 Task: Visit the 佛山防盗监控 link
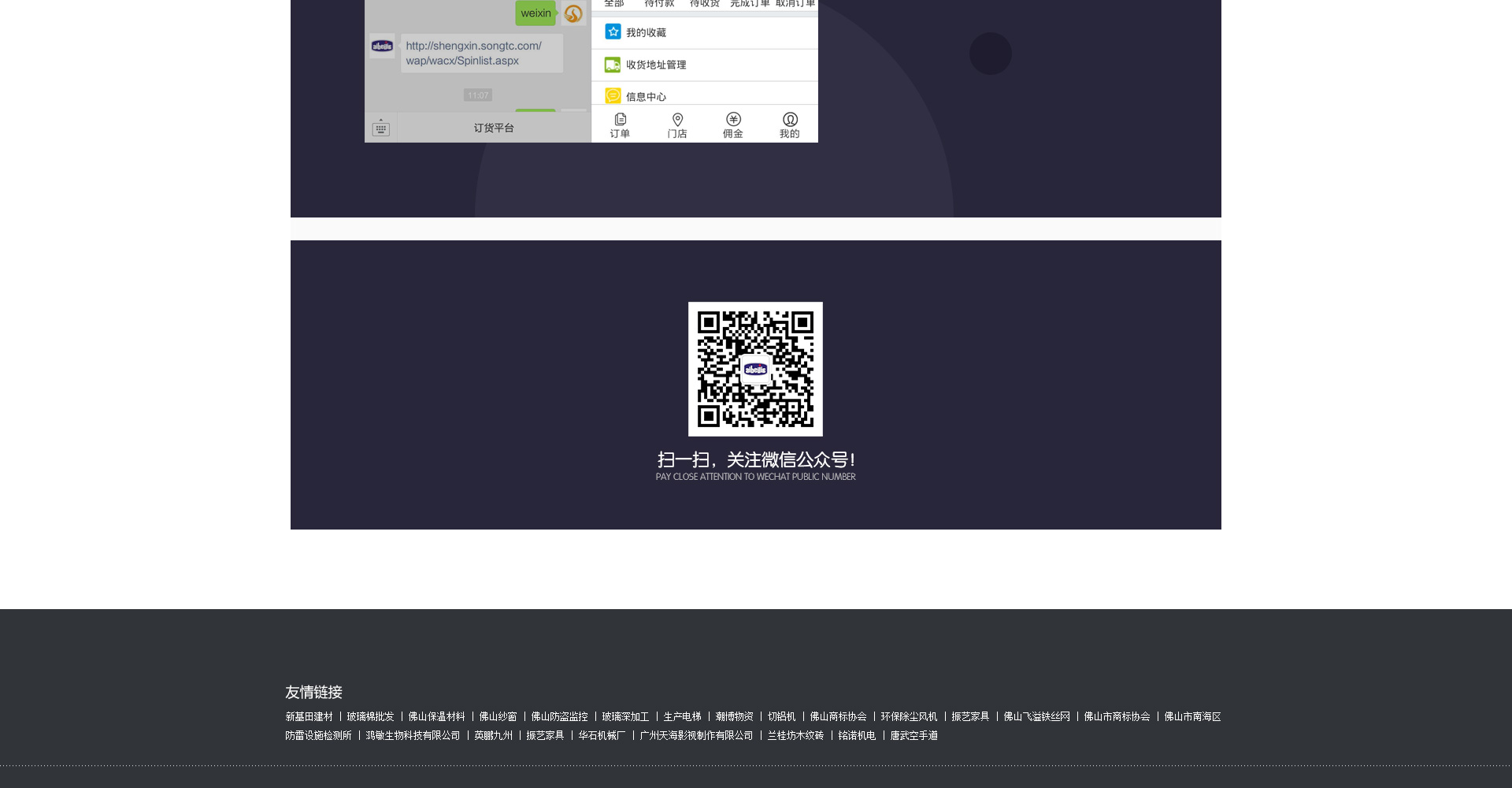[559, 717]
